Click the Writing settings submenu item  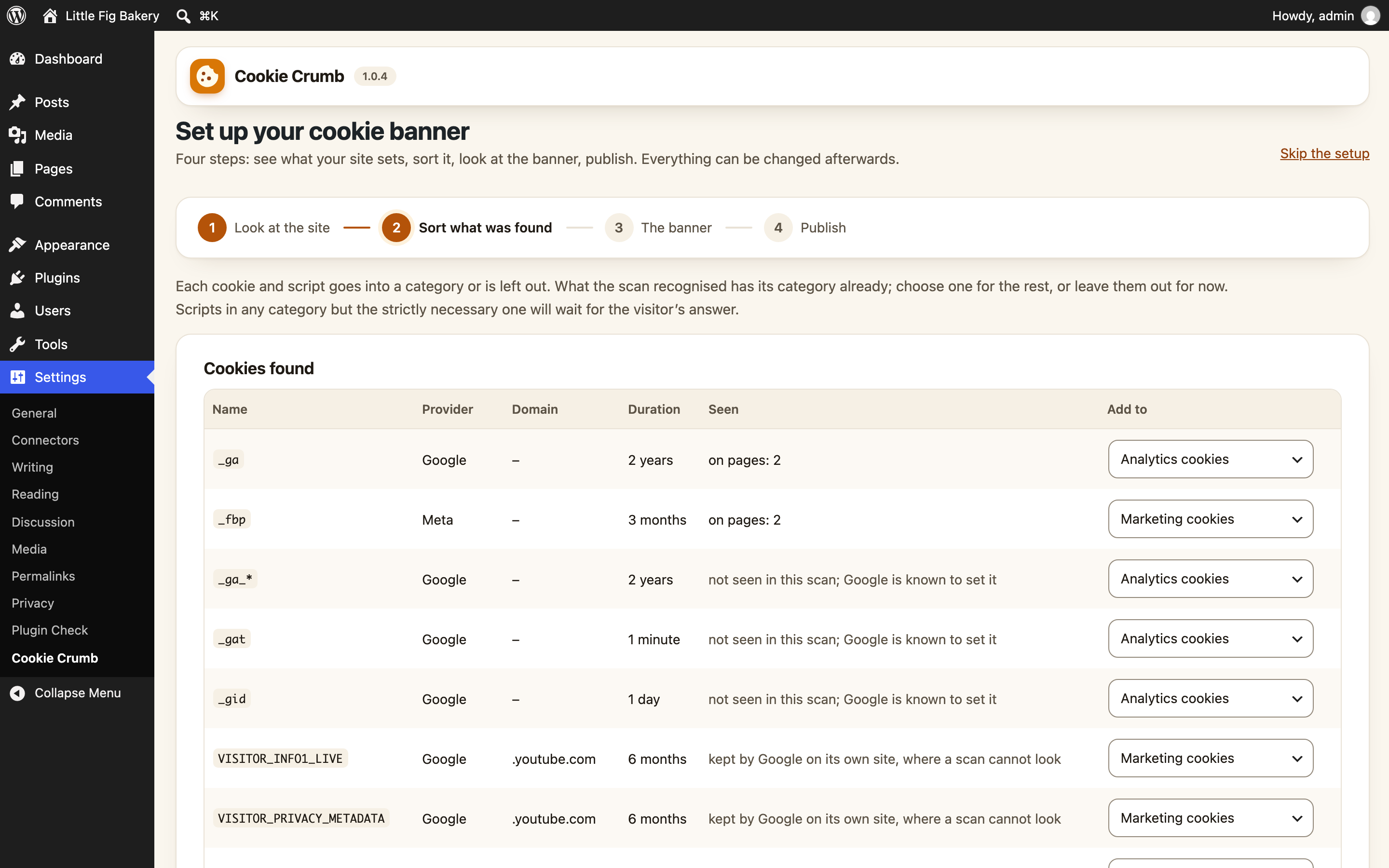pos(32,467)
